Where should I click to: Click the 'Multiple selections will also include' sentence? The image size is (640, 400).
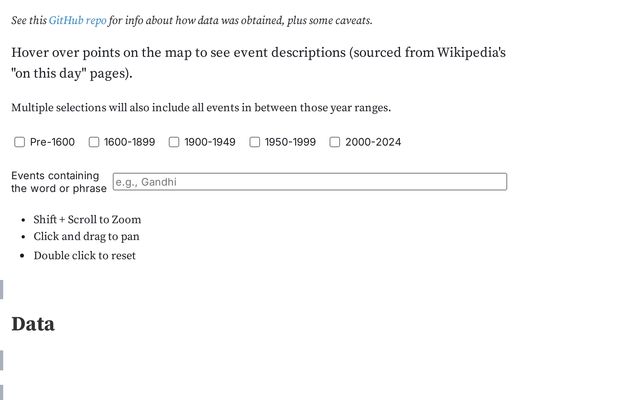(200, 108)
